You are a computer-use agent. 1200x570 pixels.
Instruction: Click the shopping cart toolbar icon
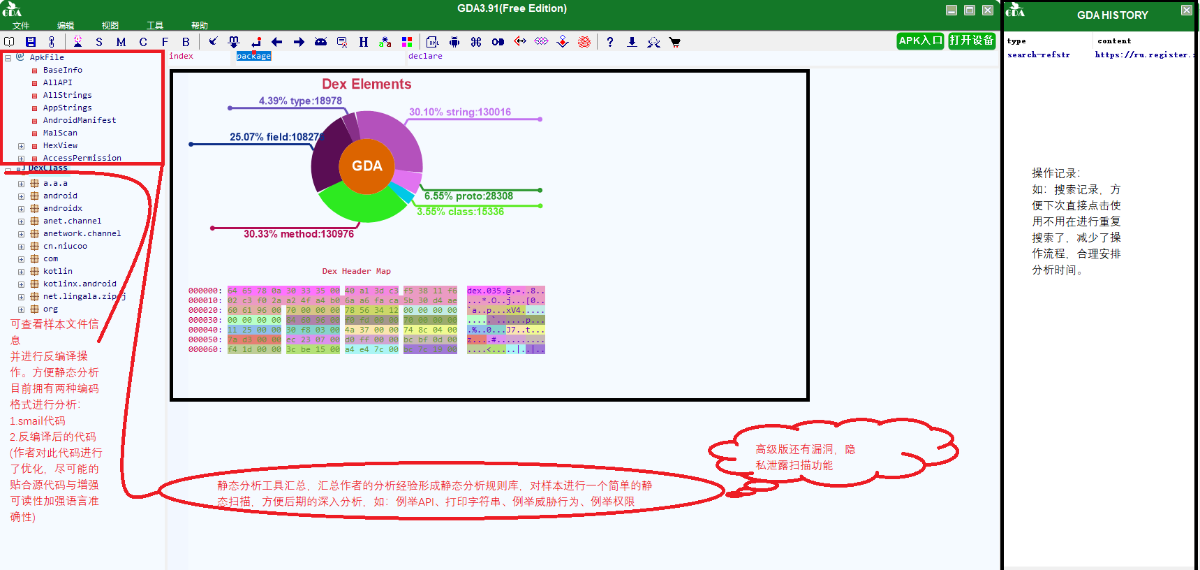[x=675, y=42]
